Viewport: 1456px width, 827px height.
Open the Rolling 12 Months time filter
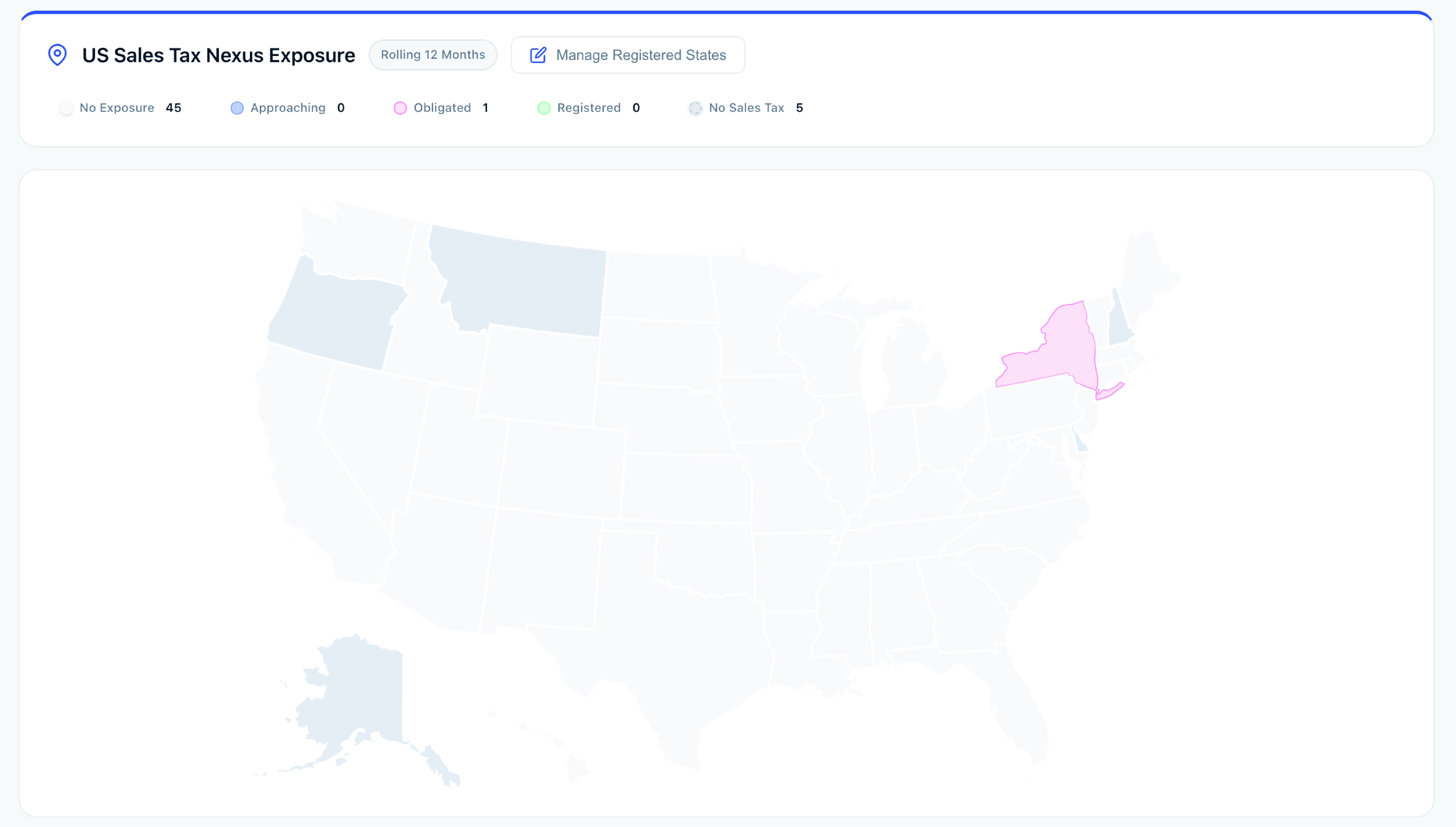pyautogui.click(x=433, y=54)
